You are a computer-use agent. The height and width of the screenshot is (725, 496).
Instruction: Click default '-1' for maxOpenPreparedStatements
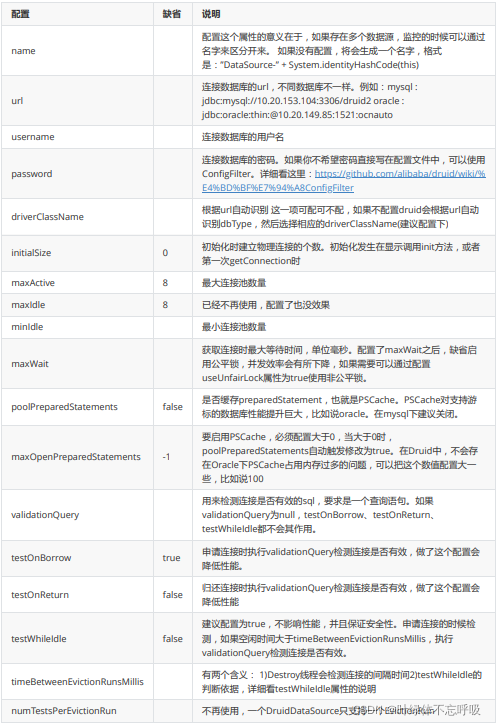pos(166,457)
